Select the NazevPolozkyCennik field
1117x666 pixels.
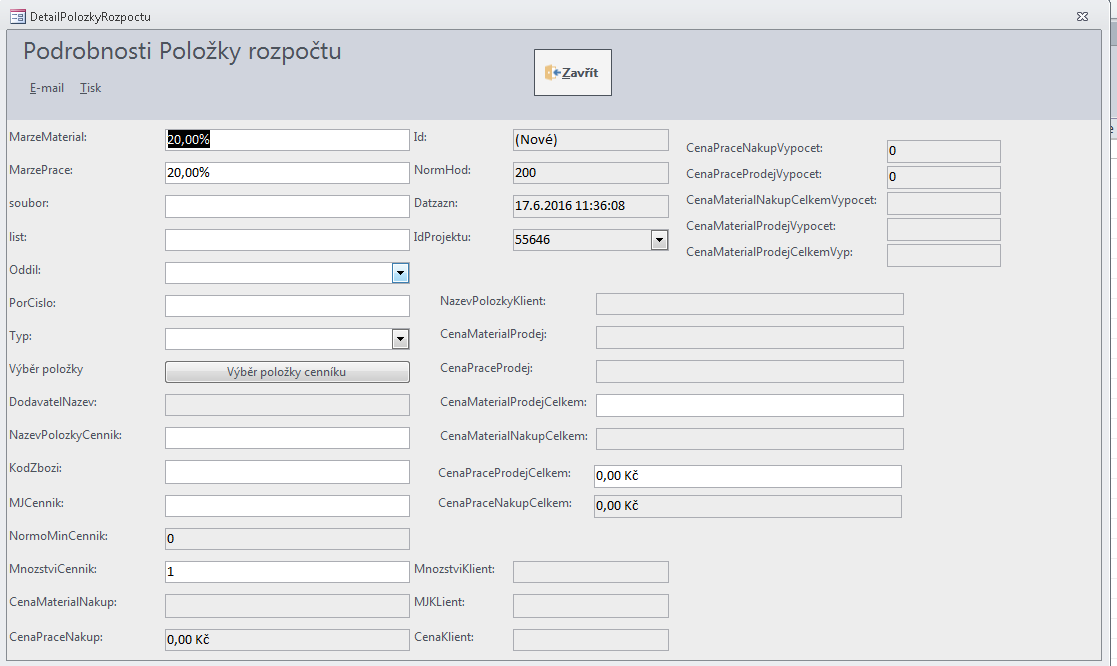287,438
